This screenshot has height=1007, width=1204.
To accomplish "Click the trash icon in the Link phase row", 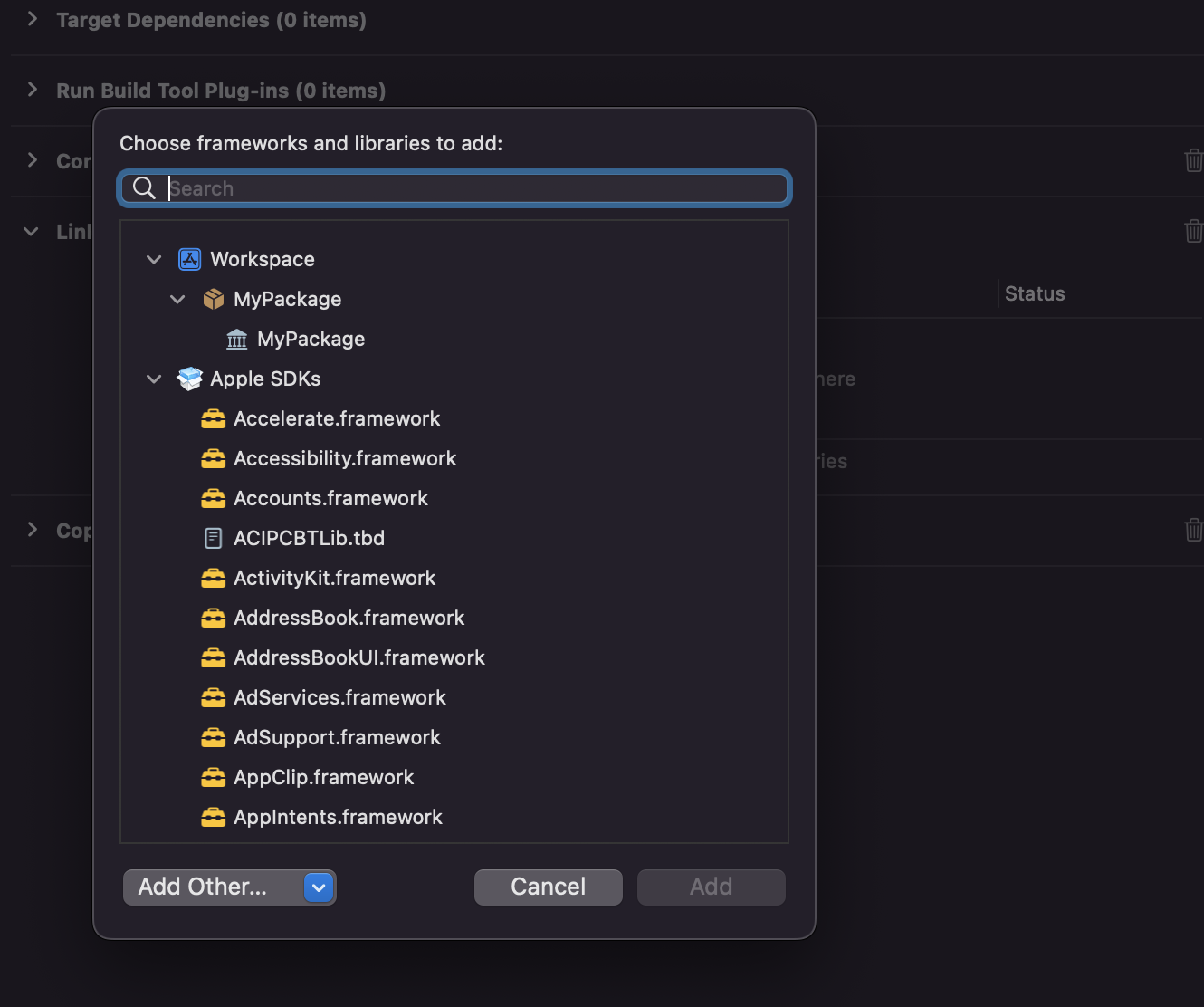I will click(1194, 231).
